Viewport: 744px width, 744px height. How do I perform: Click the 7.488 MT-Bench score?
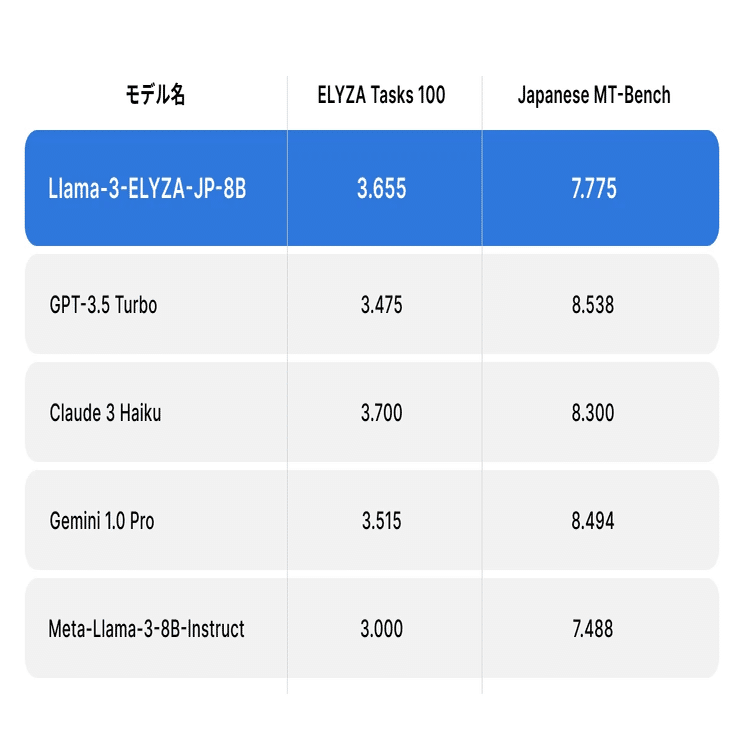pos(593,629)
